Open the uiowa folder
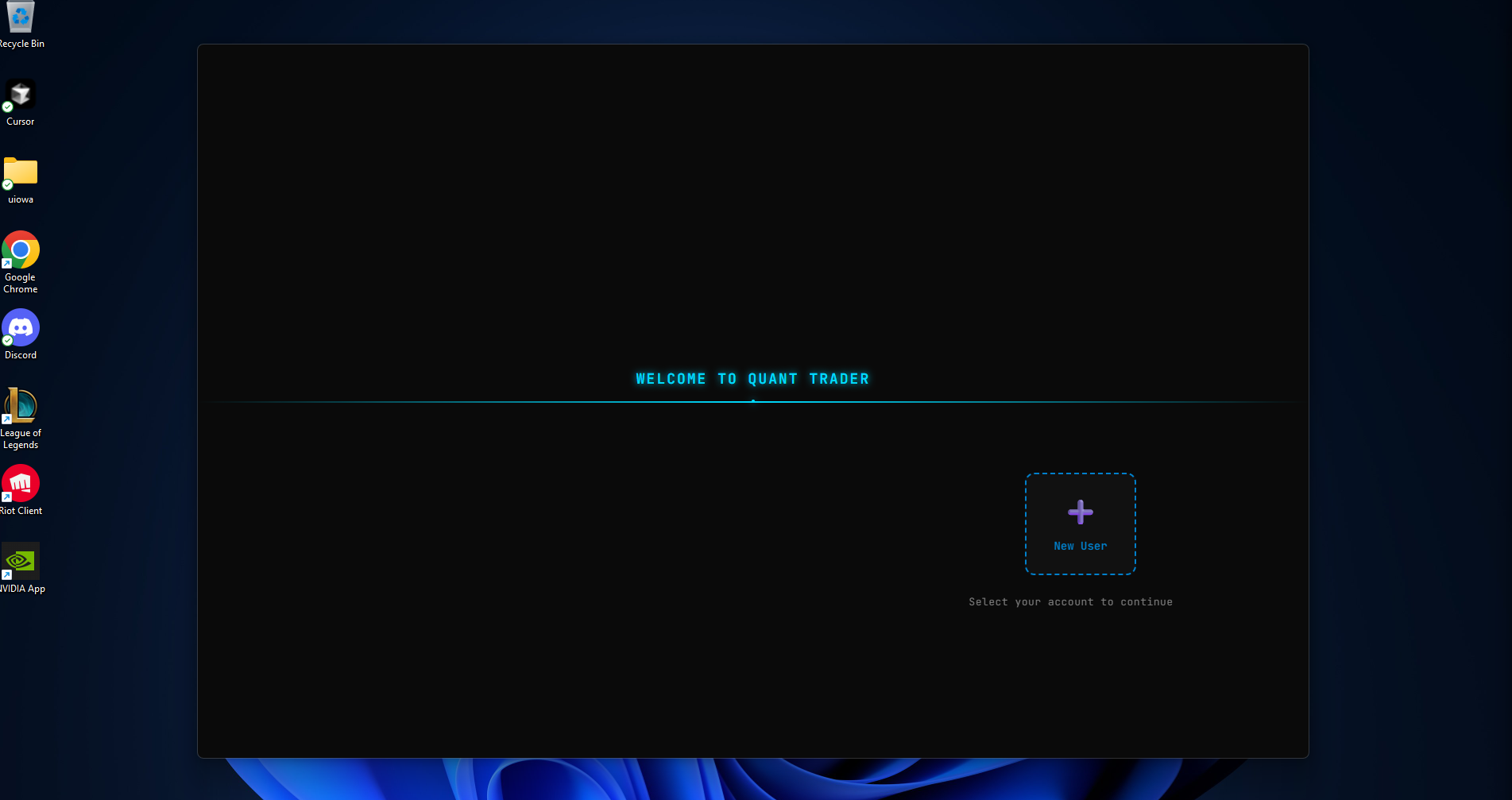 point(20,172)
